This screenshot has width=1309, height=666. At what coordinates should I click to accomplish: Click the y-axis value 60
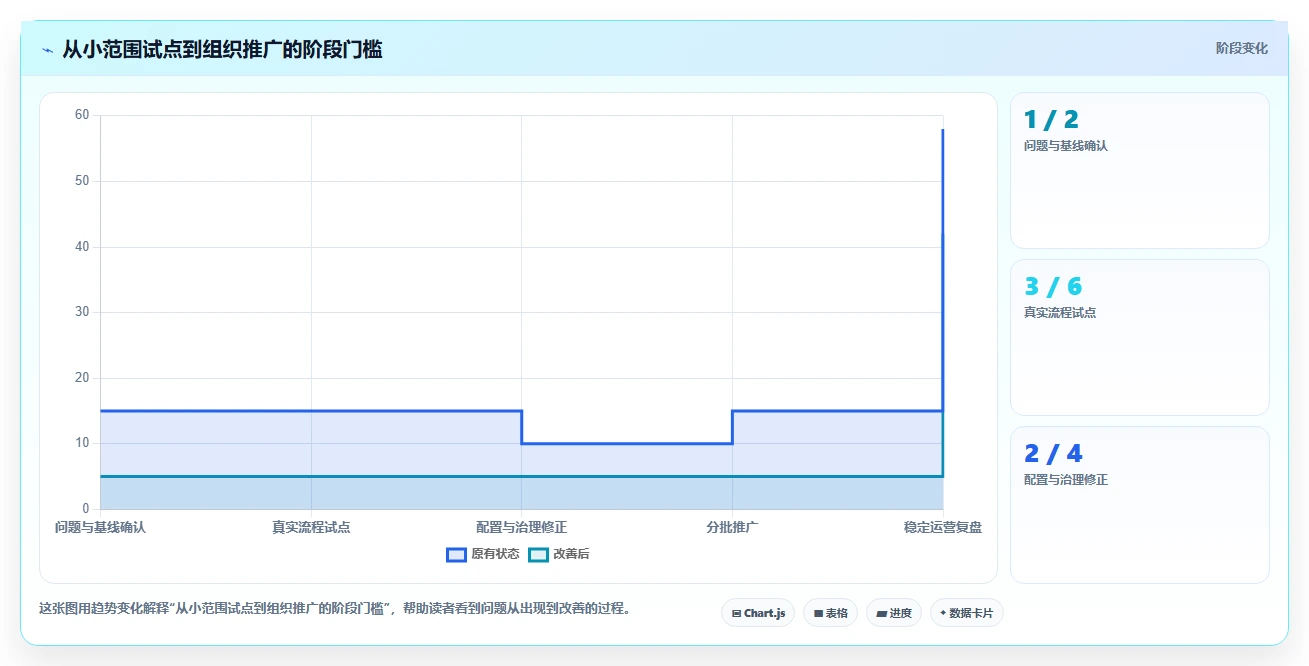[x=82, y=115]
